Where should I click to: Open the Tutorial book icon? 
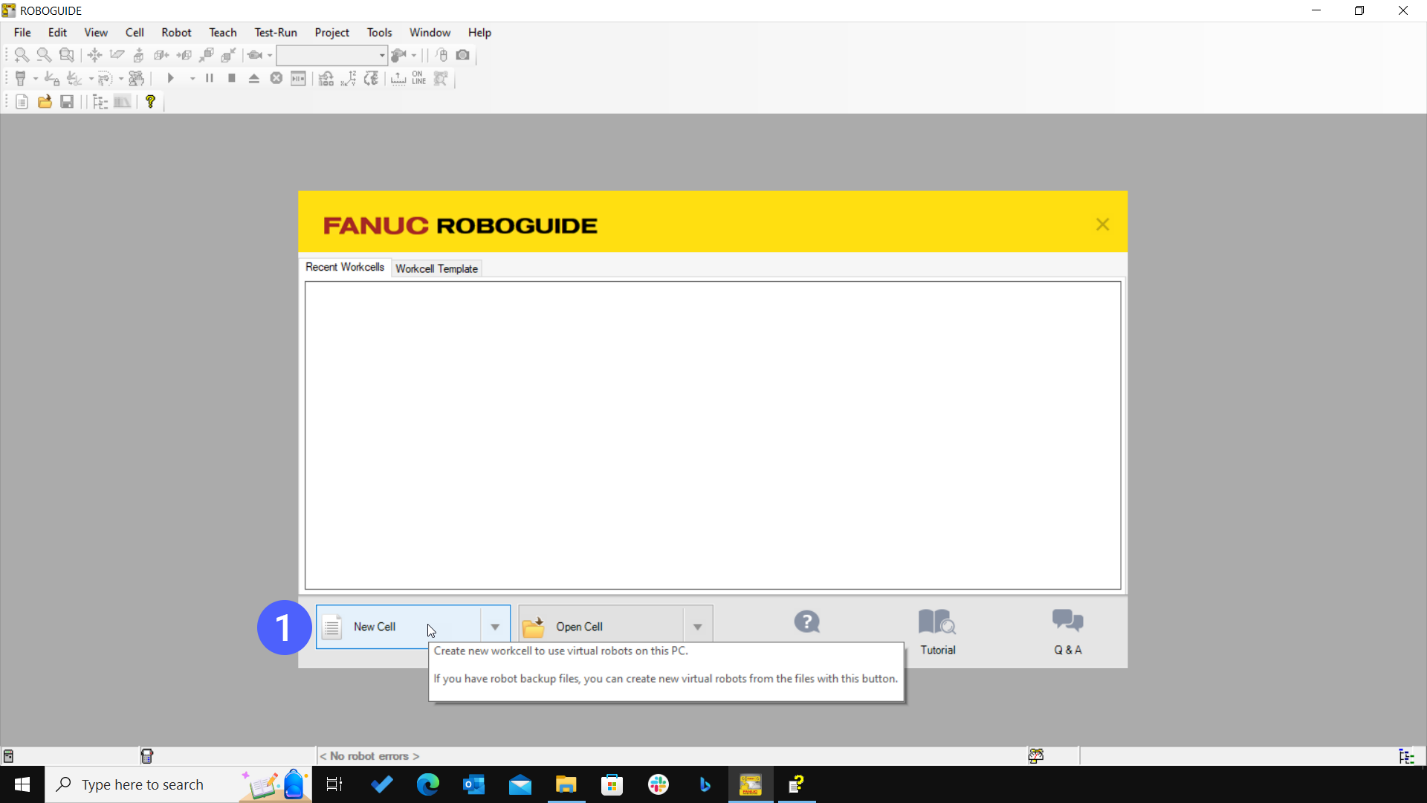pyautogui.click(x=937, y=623)
